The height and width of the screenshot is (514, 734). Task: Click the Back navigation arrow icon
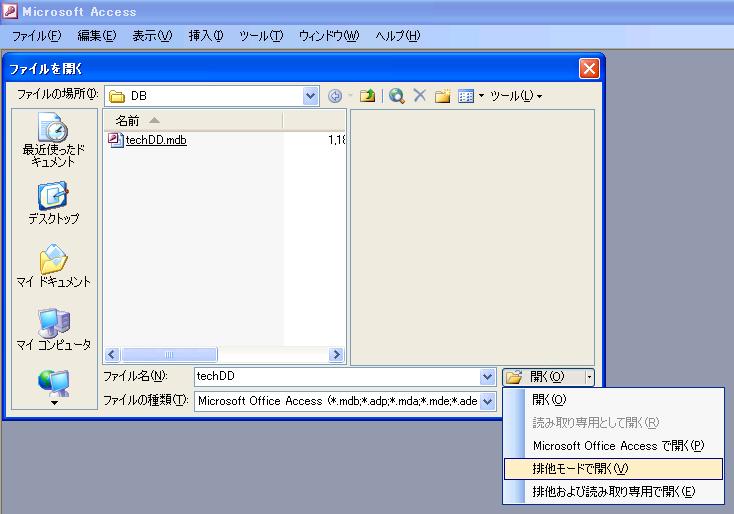(335, 96)
